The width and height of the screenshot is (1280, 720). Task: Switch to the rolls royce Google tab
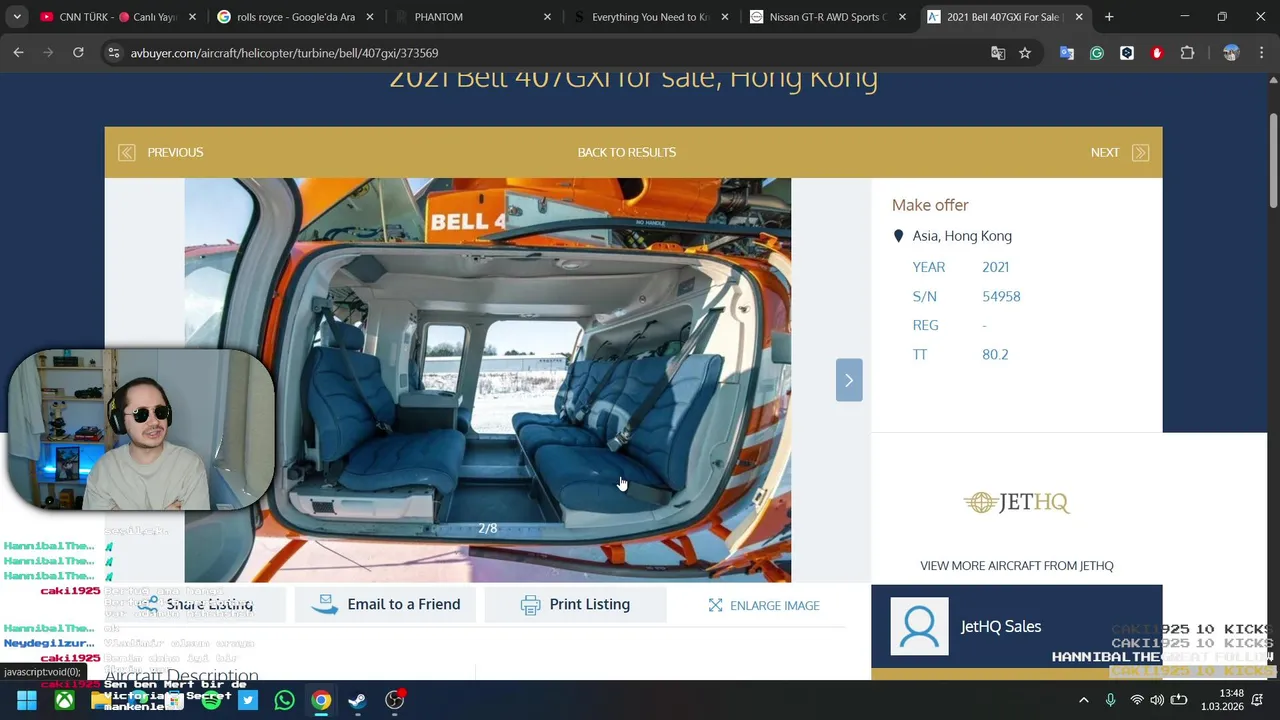295,17
